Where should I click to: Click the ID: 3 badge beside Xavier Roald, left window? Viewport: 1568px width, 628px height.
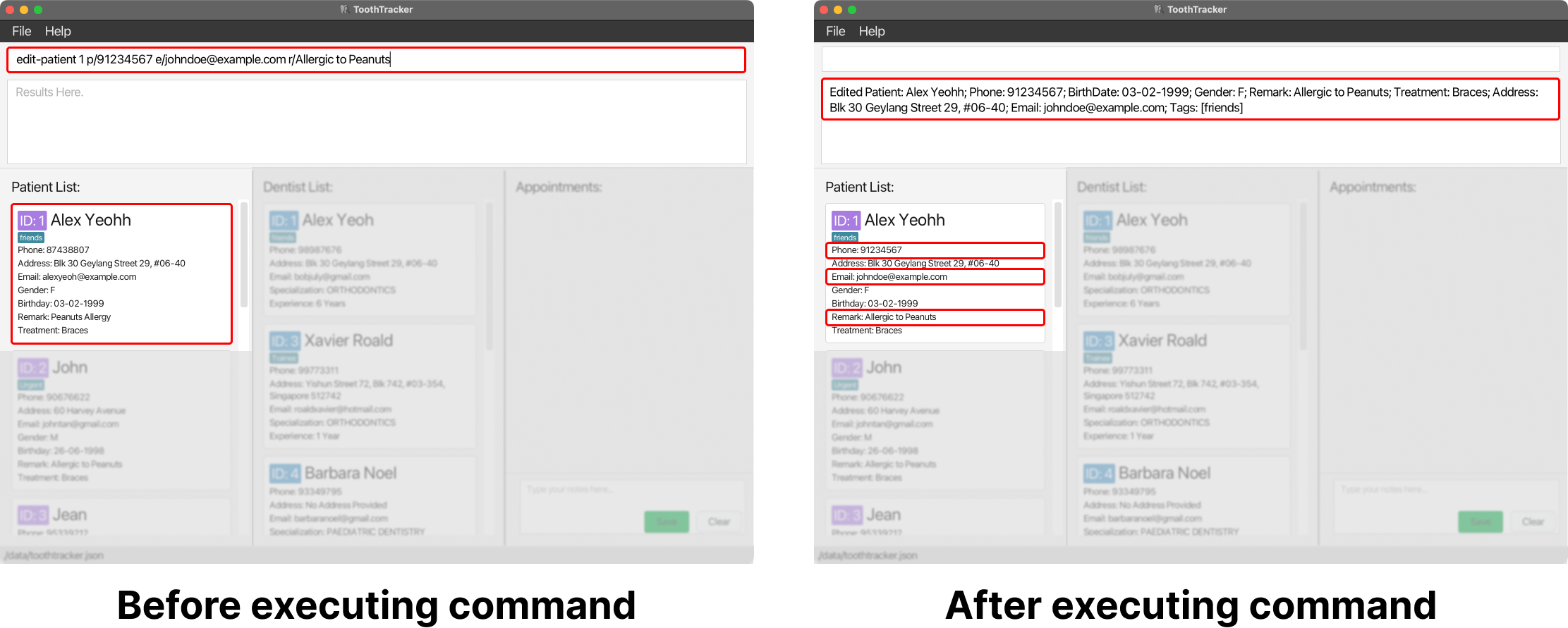[x=285, y=341]
